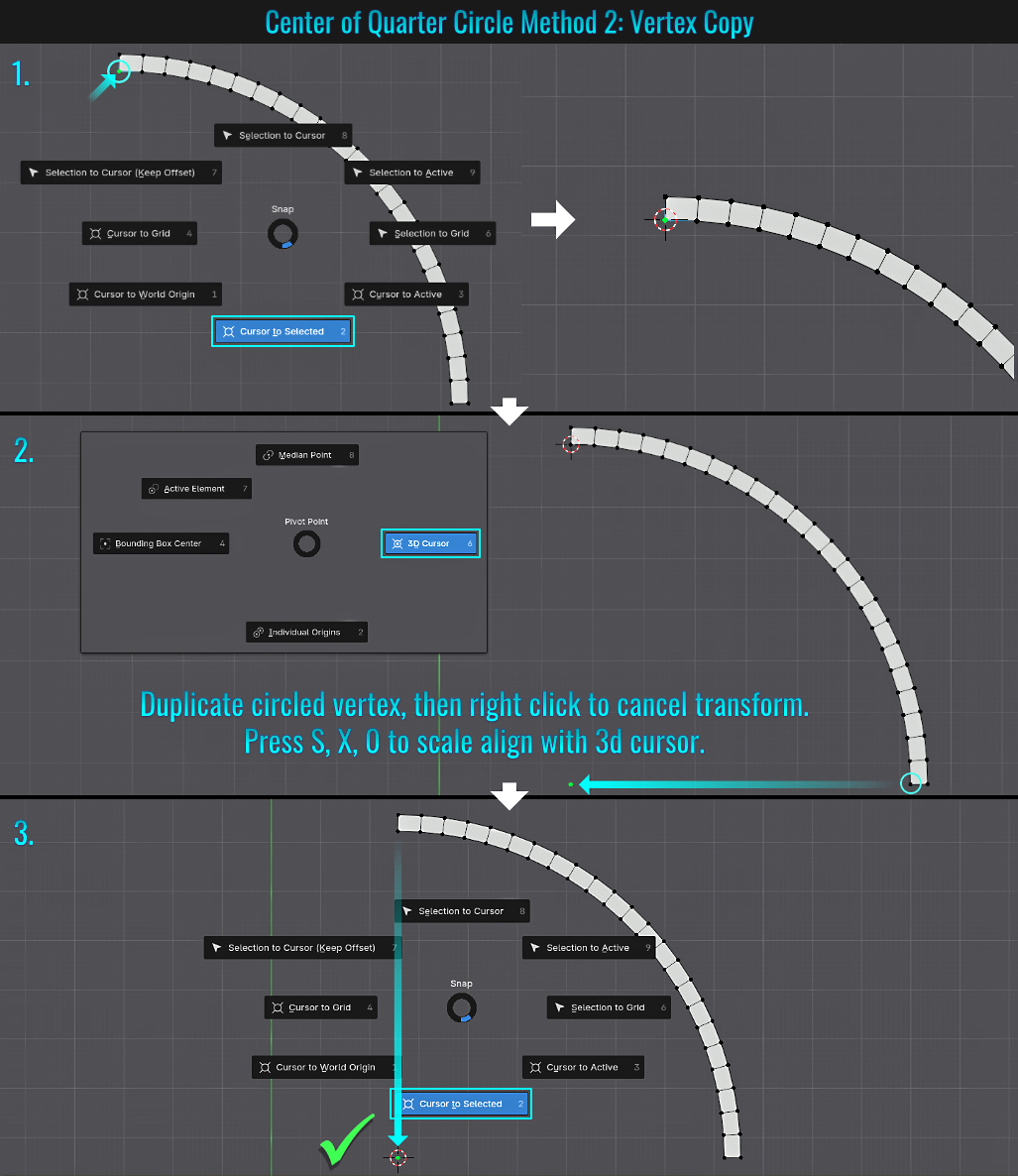
Task: Pick Median Point in Pivot Point pie
Action: [x=306, y=455]
